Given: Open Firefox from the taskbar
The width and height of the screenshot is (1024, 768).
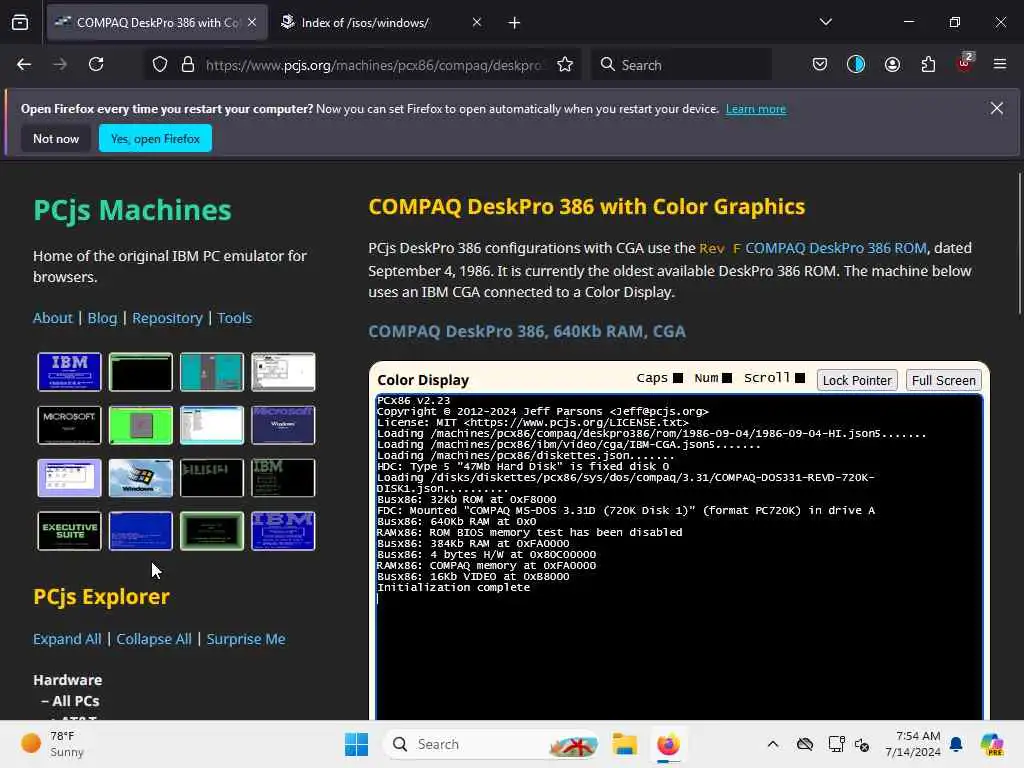Looking at the screenshot, I should (x=668, y=744).
